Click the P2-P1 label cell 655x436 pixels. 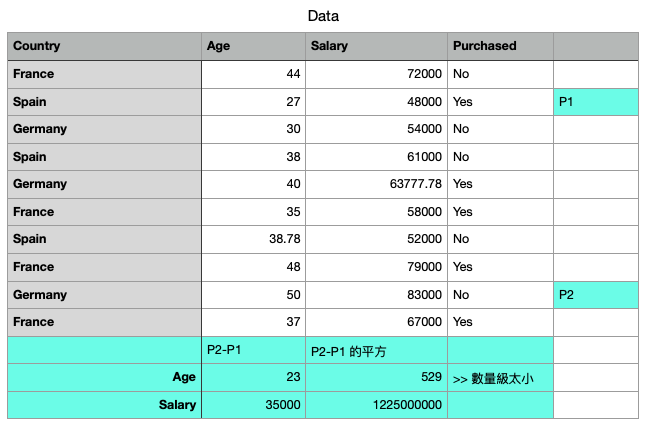(x=254, y=350)
